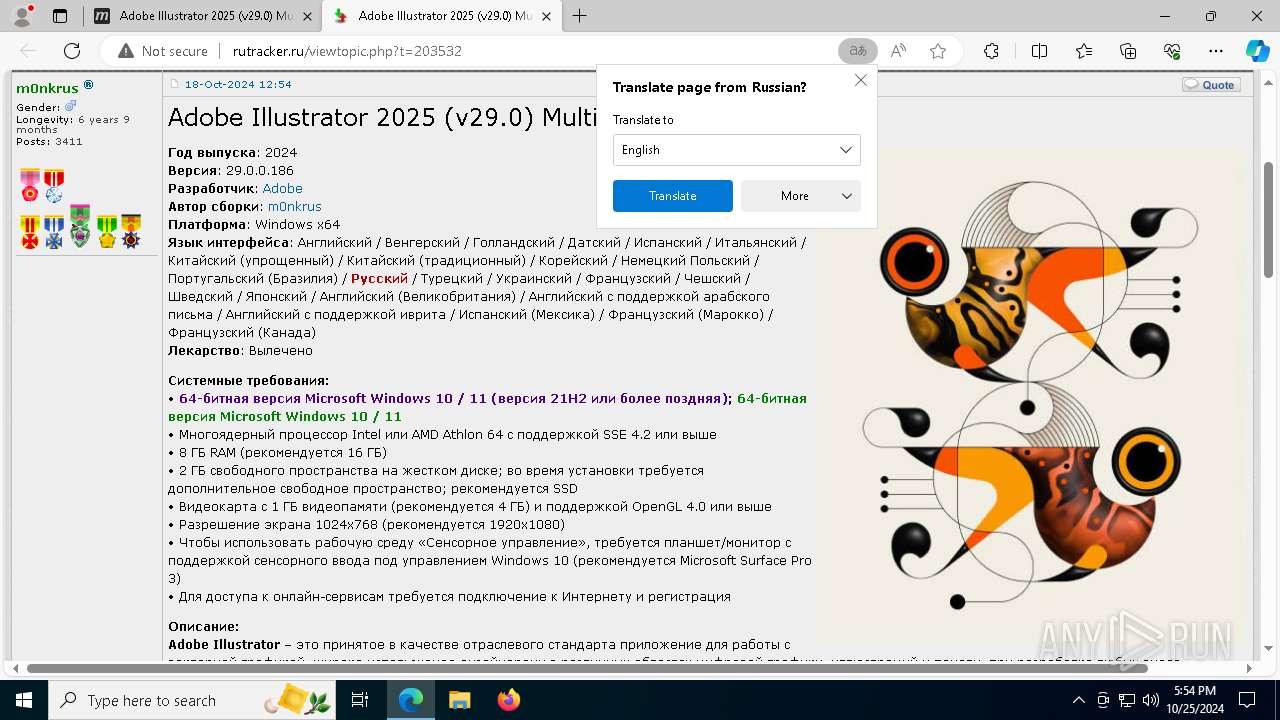
Task: Expand the More options dropdown
Action: [x=801, y=196]
